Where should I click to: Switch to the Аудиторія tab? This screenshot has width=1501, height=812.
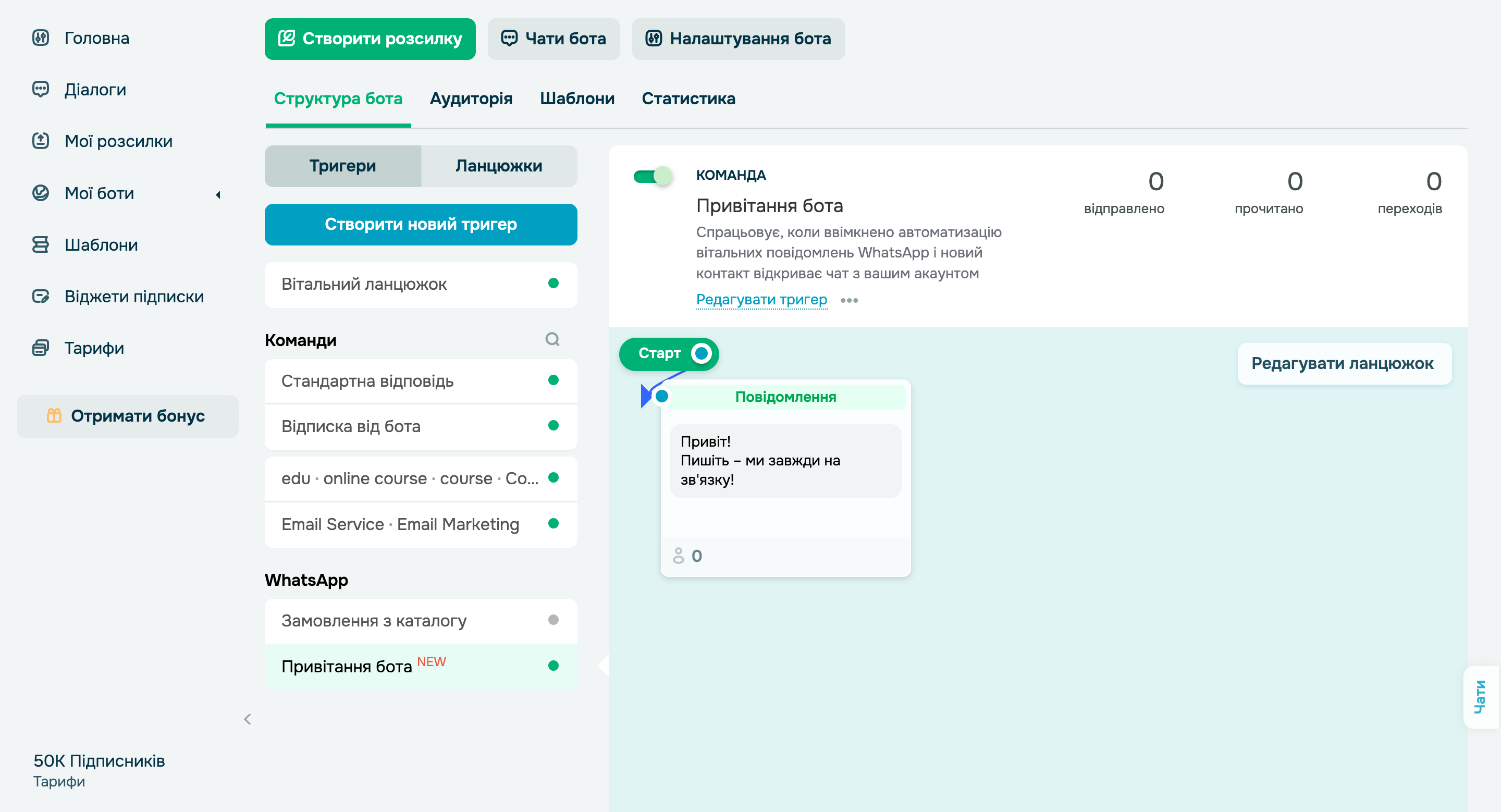coord(471,99)
